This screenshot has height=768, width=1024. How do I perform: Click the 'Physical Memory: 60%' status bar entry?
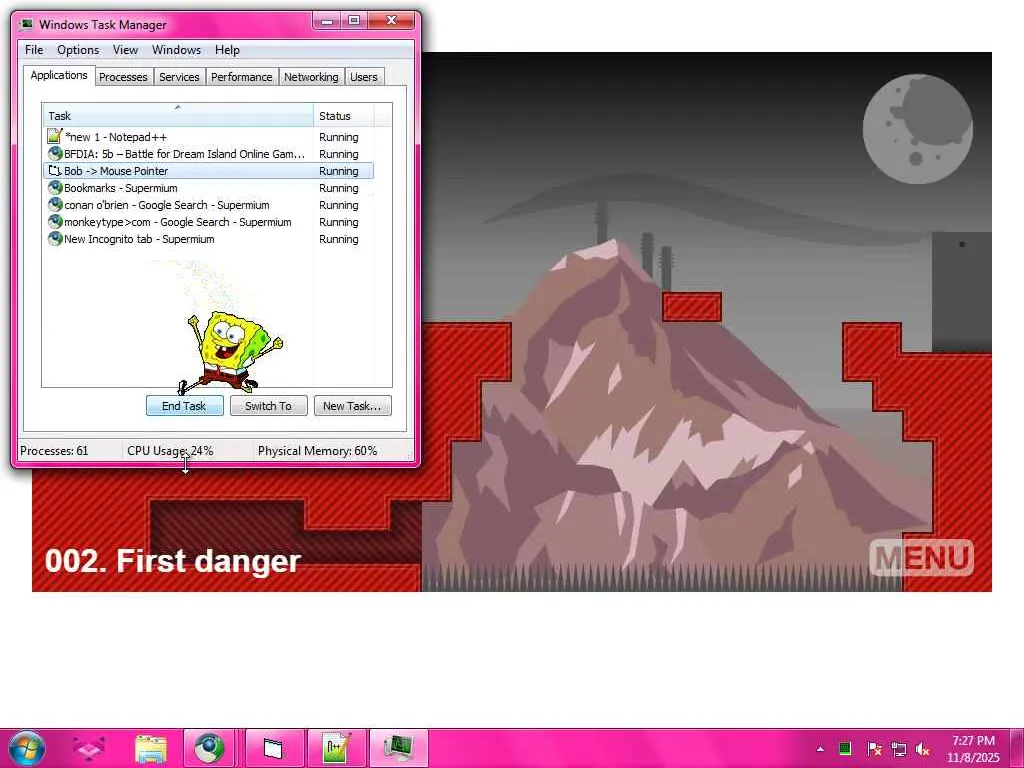coord(317,451)
